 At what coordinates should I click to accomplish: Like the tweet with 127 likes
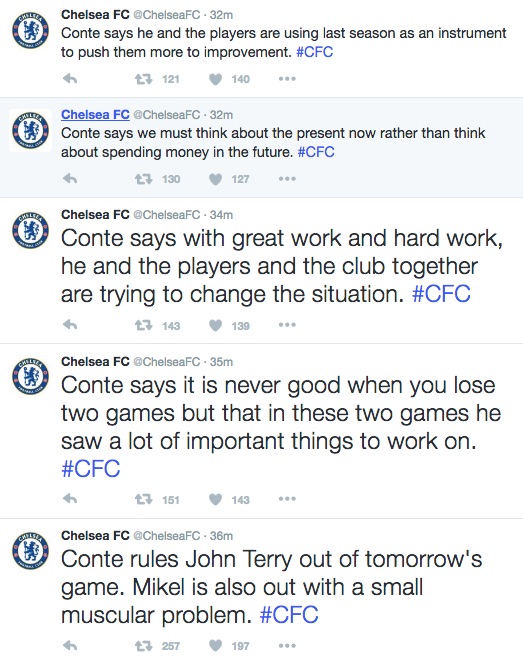tap(215, 179)
